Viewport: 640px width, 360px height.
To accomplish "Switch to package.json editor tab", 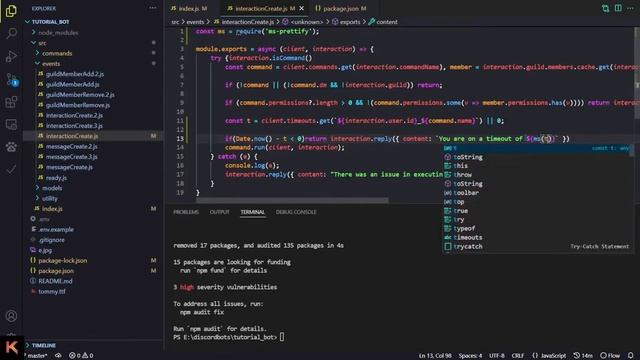I will tap(341, 8).
